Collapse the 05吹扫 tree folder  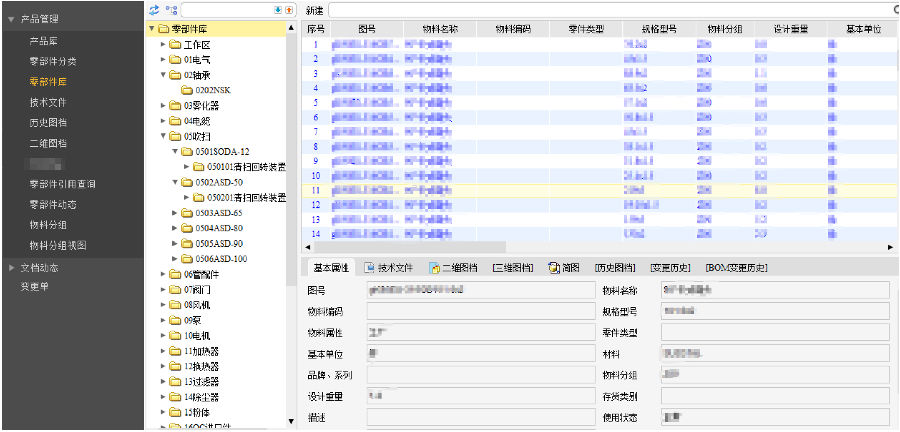[x=163, y=135]
